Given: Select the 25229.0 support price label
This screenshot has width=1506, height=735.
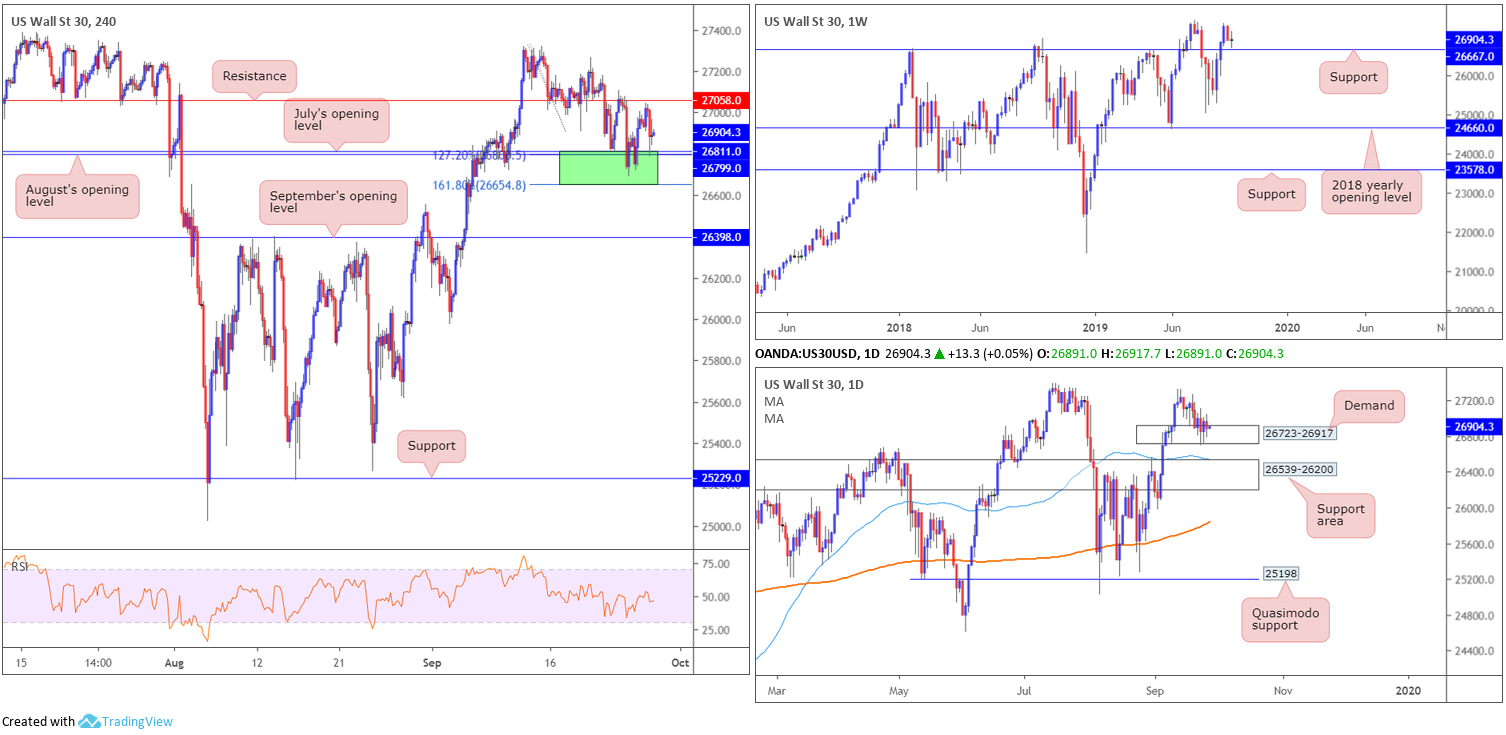Looking at the screenshot, I should 719,478.
